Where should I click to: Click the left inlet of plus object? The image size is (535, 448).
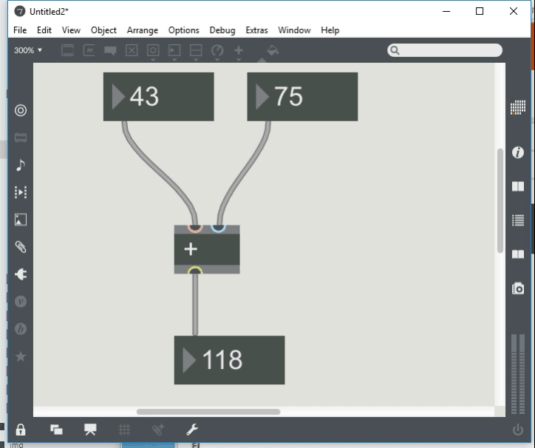pos(195,228)
